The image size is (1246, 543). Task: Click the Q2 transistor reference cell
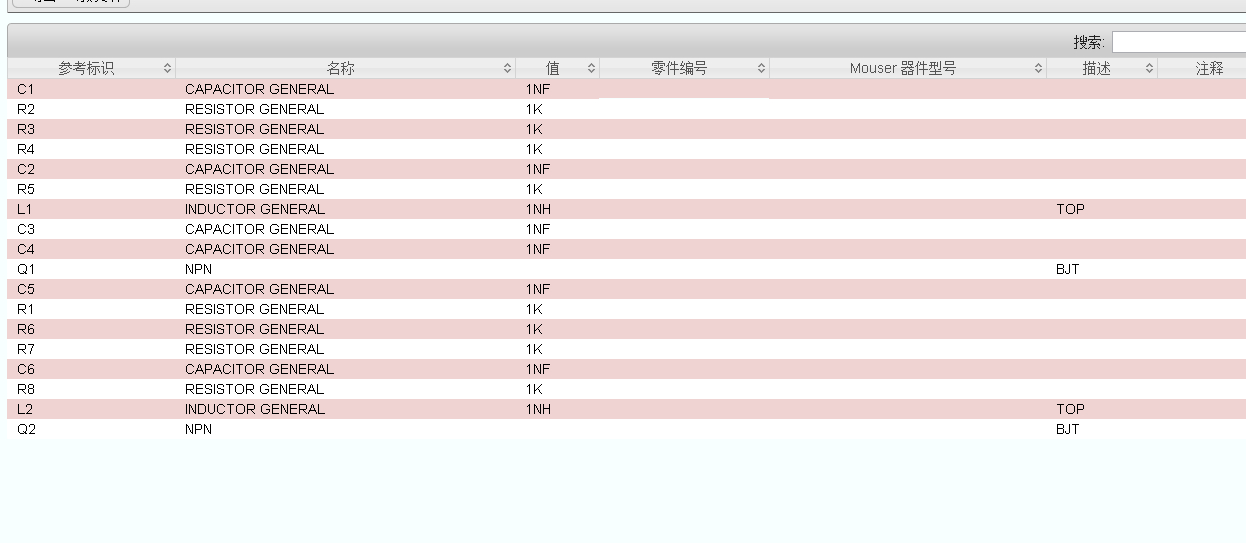click(x=26, y=429)
